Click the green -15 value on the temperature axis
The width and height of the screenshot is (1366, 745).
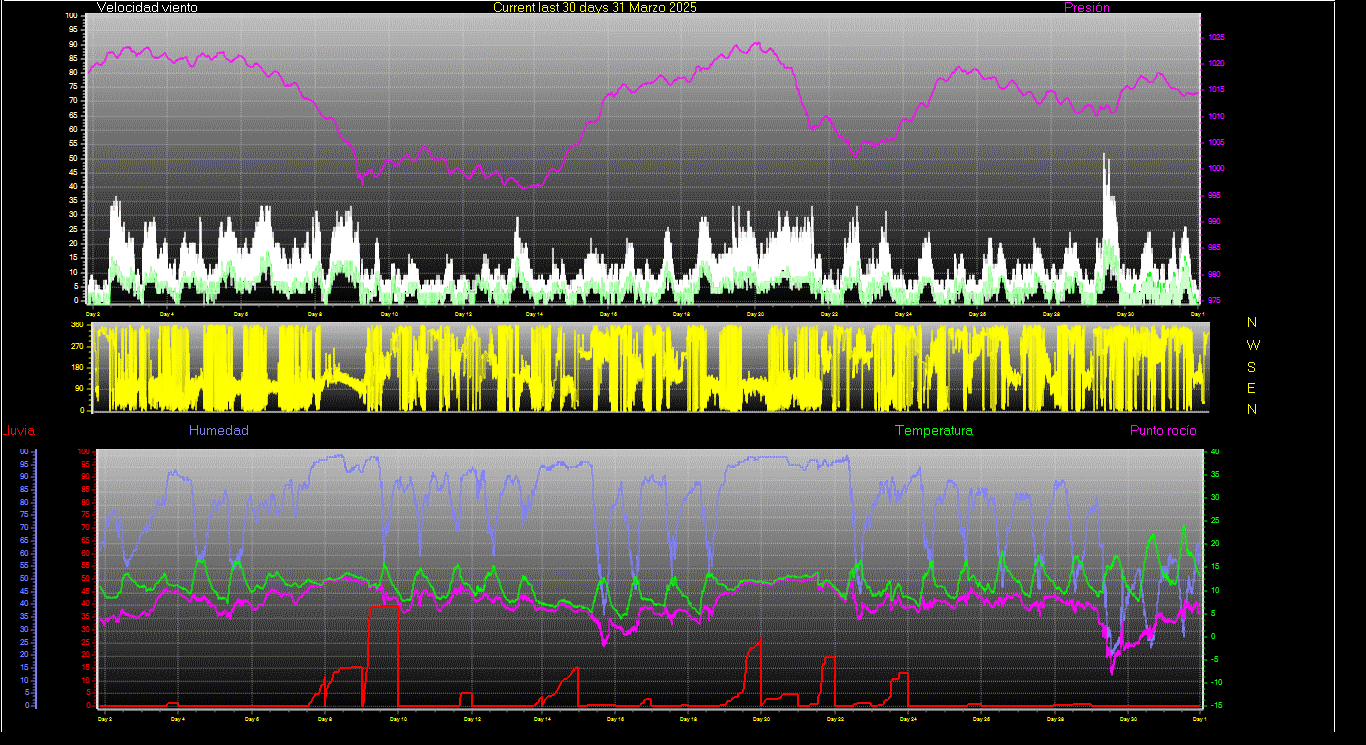pyautogui.click(x=1215, y=705)
